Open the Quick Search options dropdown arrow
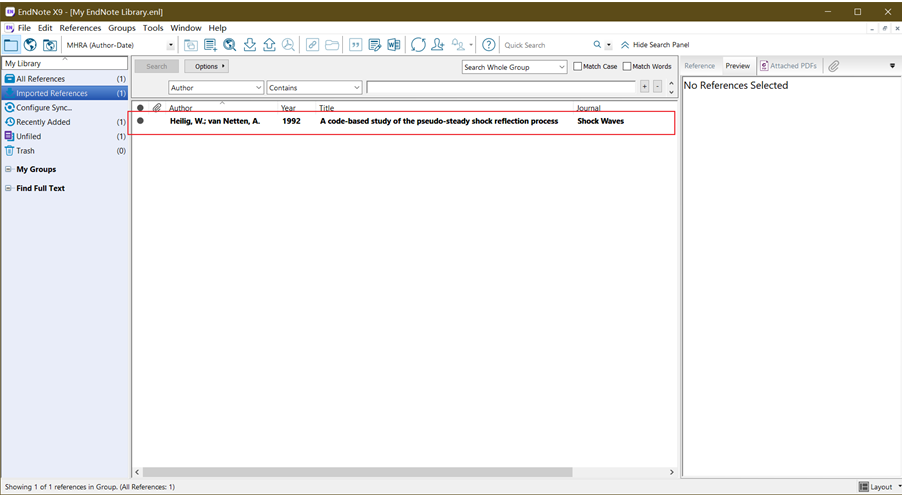902x498 pixels. (x=609, y=45)
